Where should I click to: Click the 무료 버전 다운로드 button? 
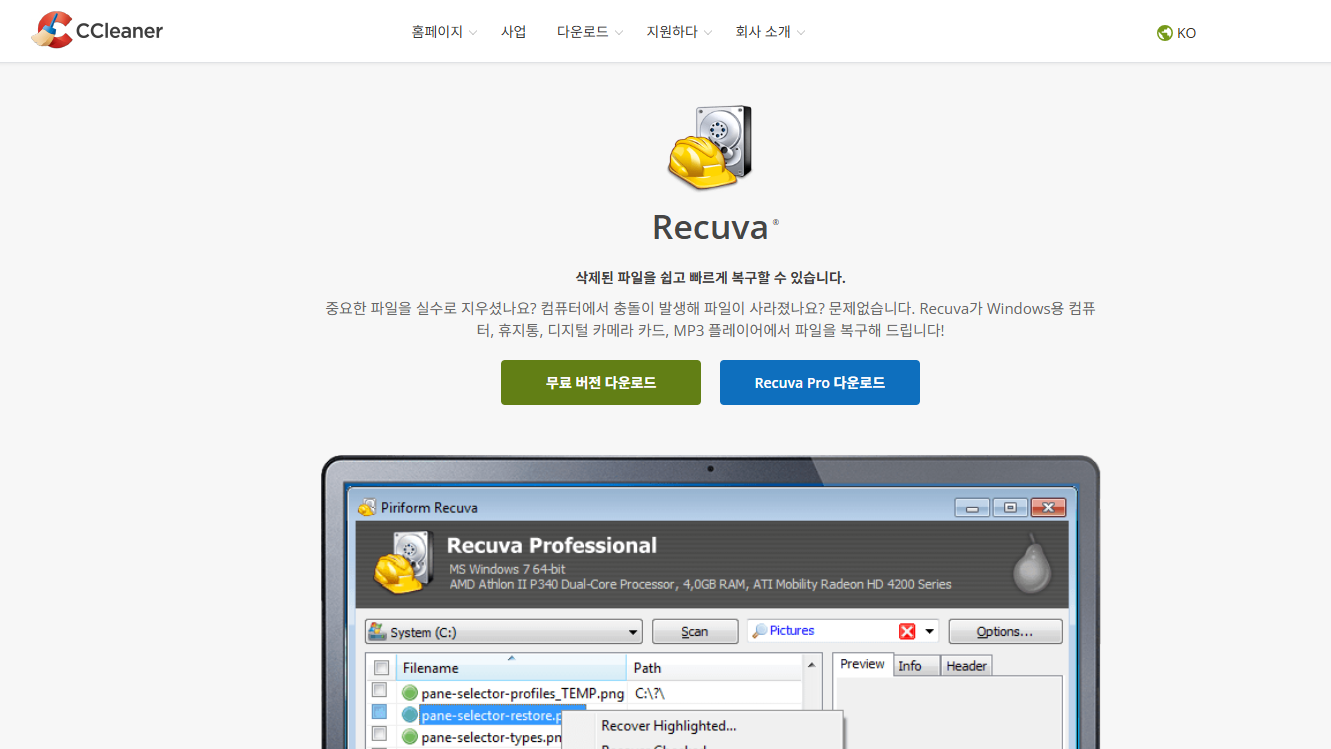click(601, 383)
